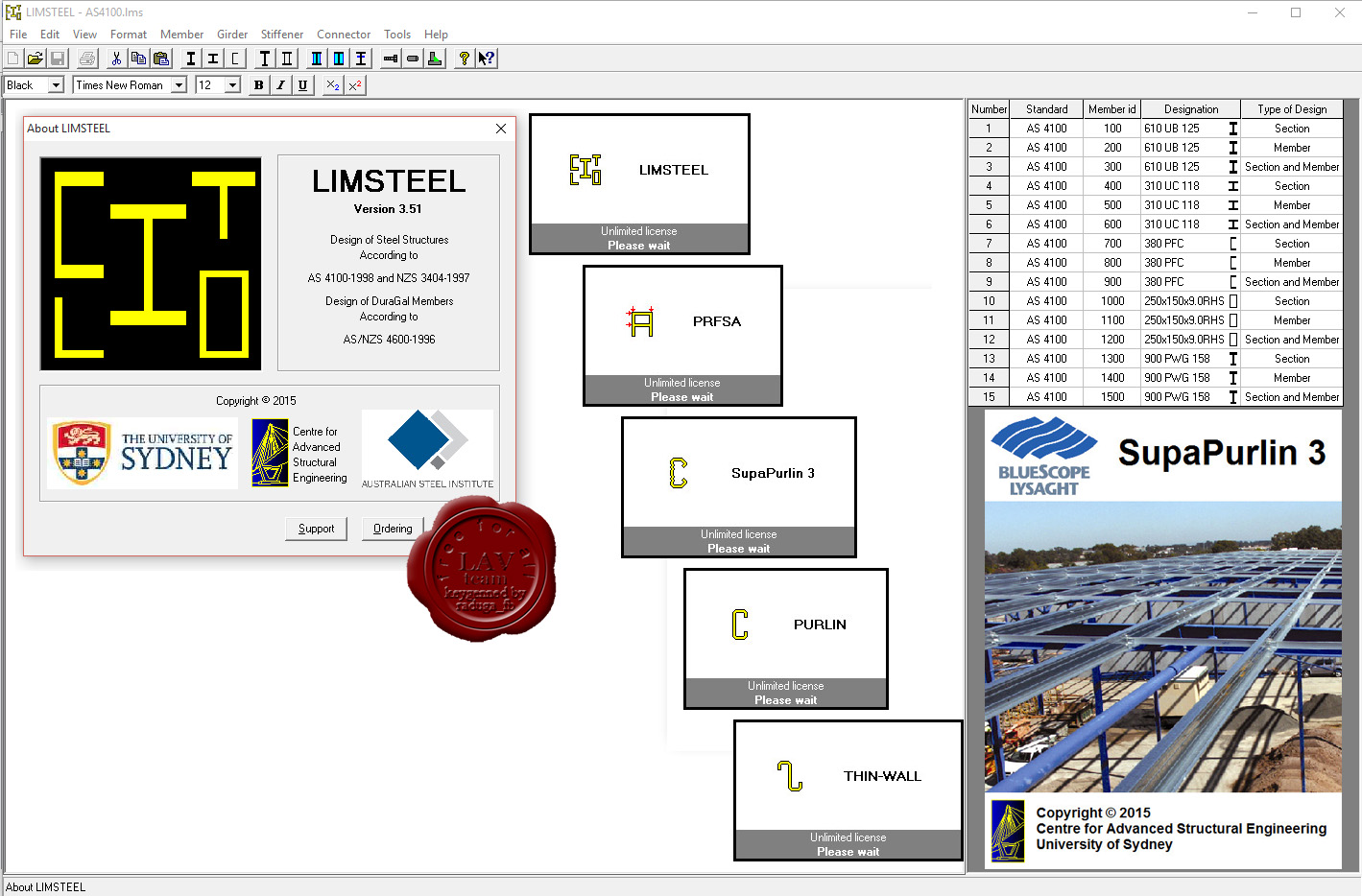Open a file with the folder icon
1362x896 pixels.
point(36,59)
